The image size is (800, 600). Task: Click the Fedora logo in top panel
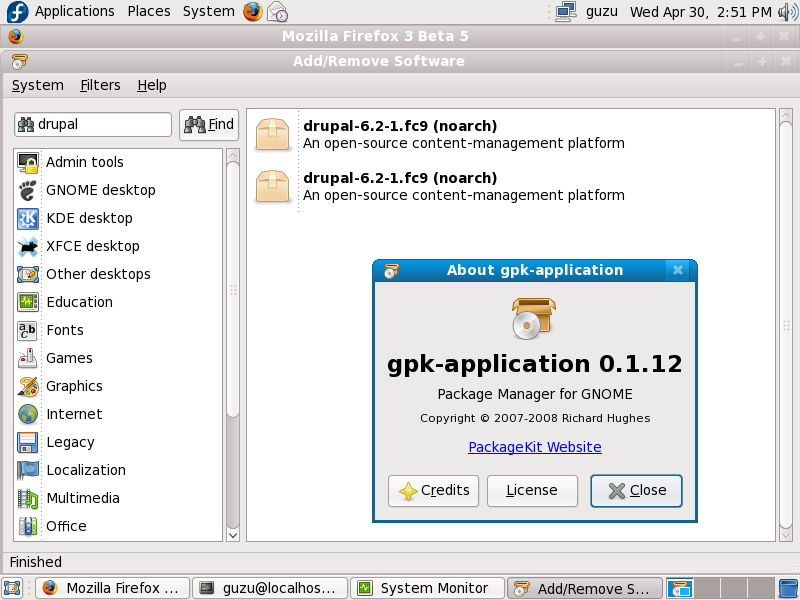(x=17, y=12)
